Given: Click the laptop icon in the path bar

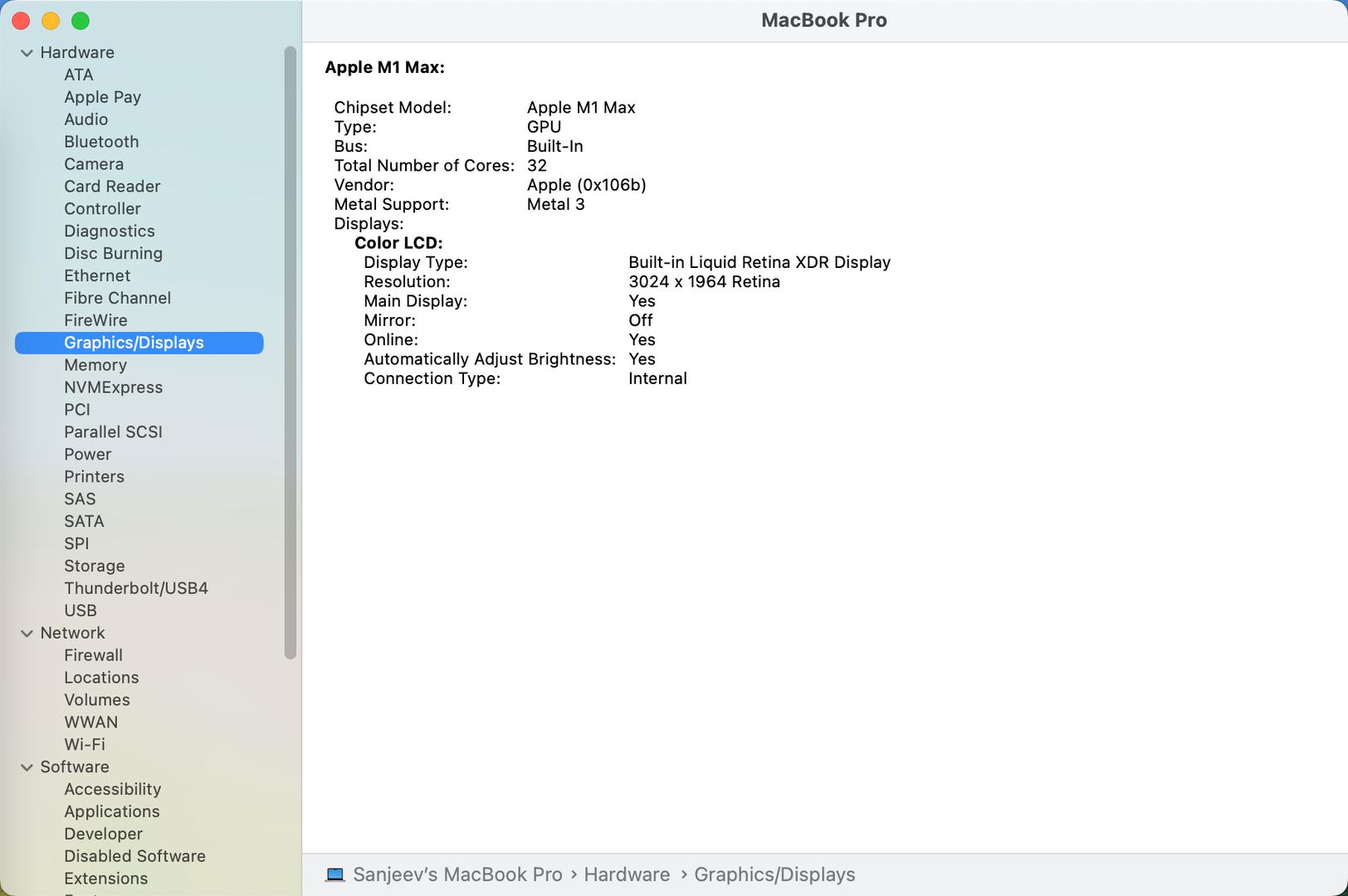Looking at the screenshot, I should pyautogui.click(x=335, y=874).
